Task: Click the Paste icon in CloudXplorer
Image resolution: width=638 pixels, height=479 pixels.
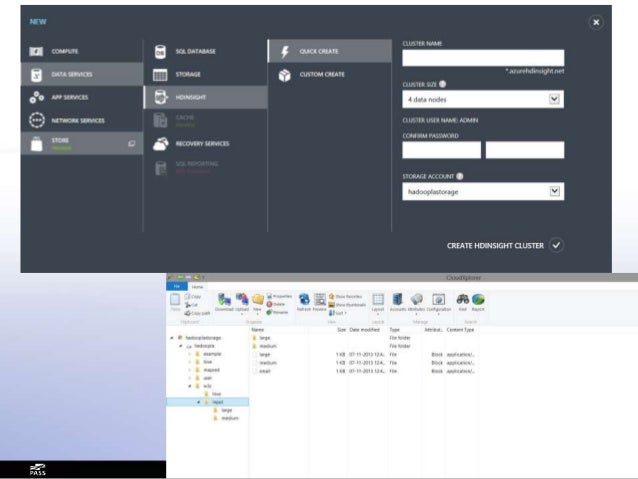Action: pyautogui.click(x=175, y=302)
